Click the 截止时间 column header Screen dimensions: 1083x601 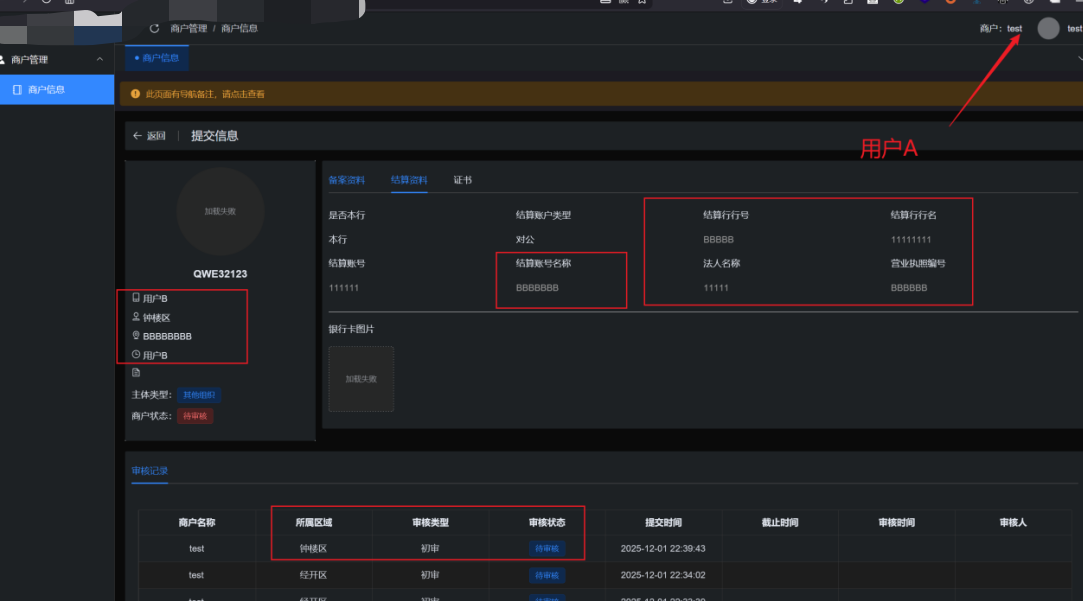780,522
